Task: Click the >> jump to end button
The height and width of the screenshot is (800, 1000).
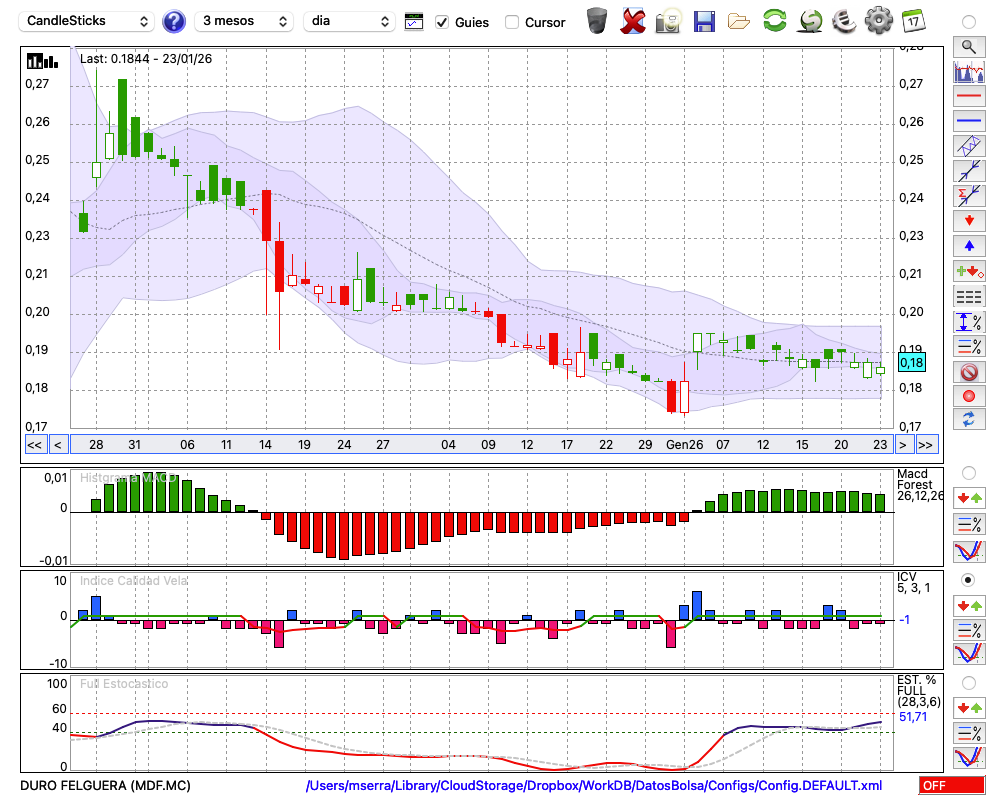Action: (x=926, y=445)
